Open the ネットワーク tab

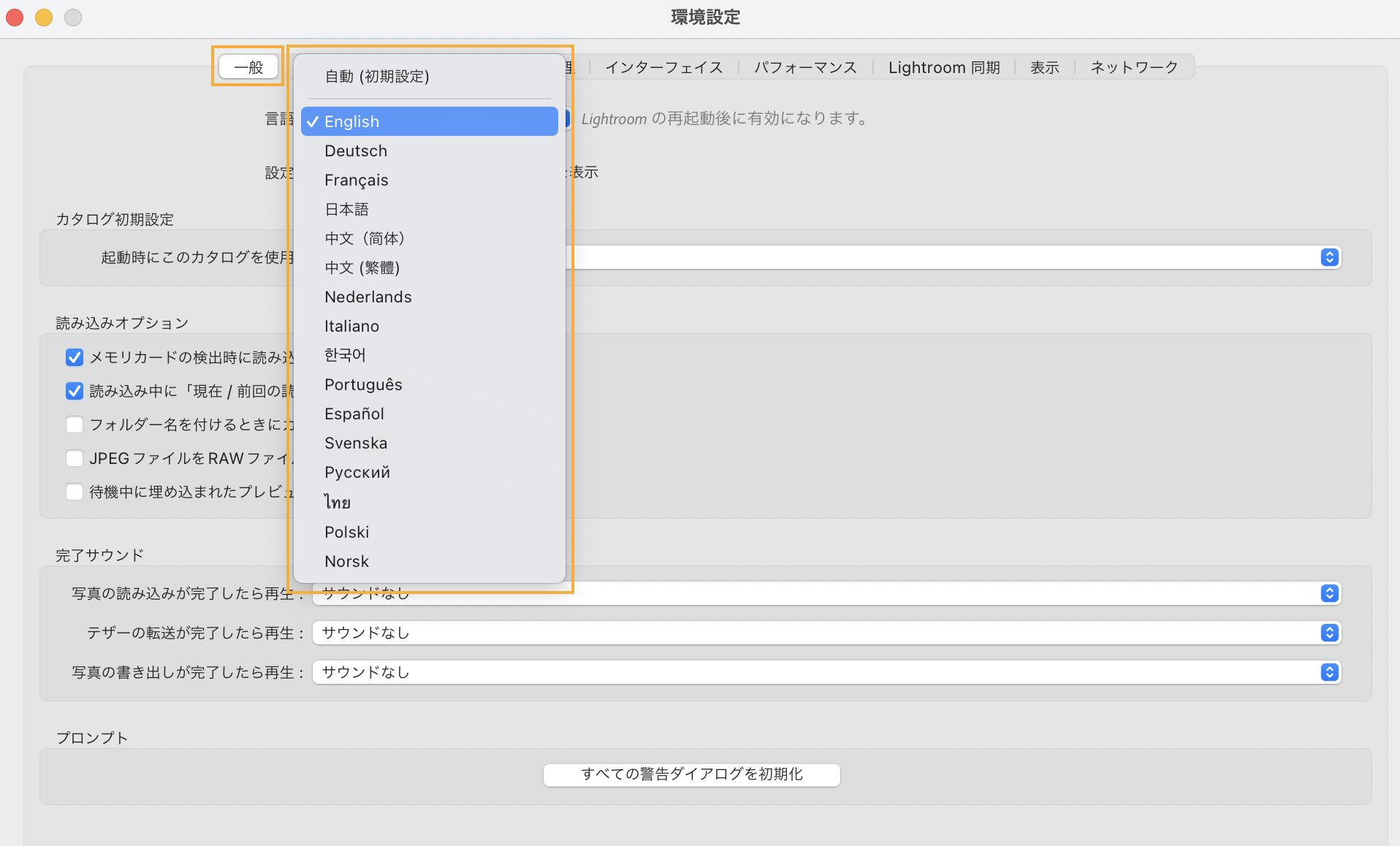(x=1133, y=67)
